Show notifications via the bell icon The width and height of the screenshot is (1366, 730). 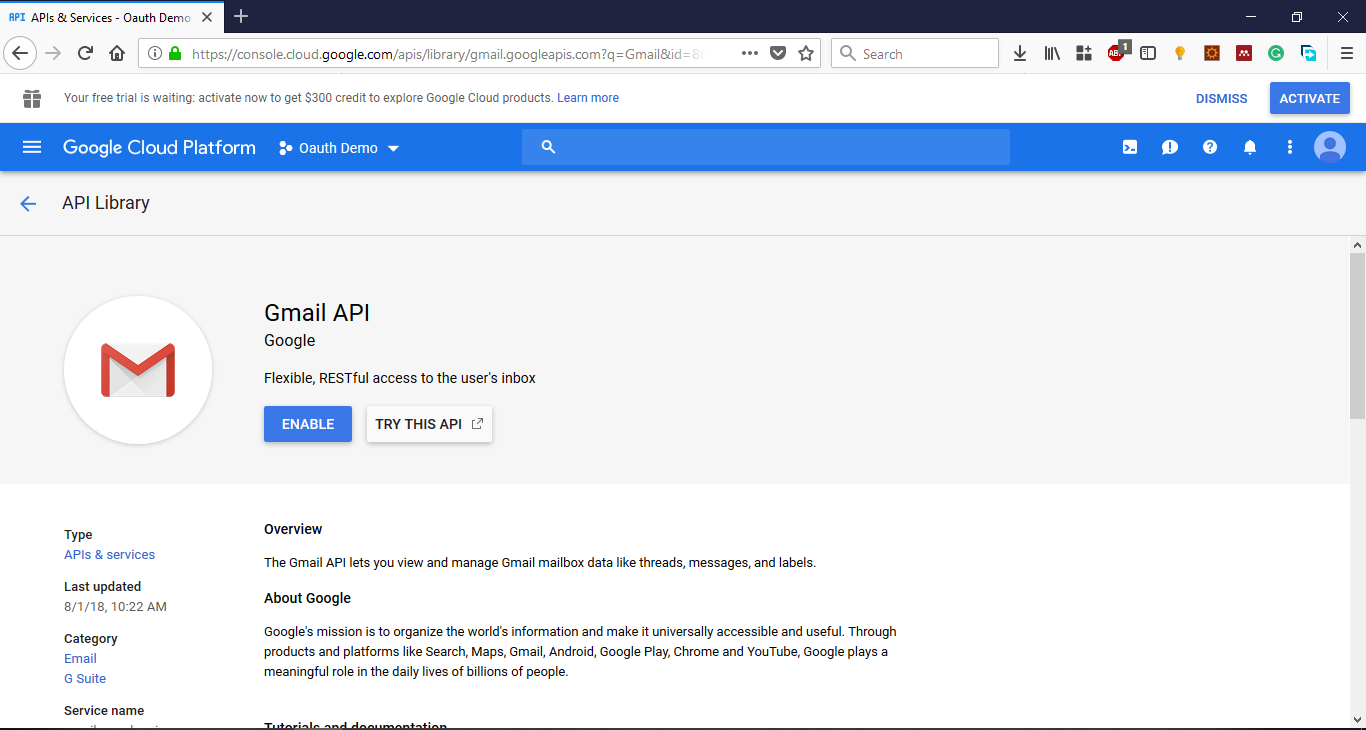point(1250,147)
